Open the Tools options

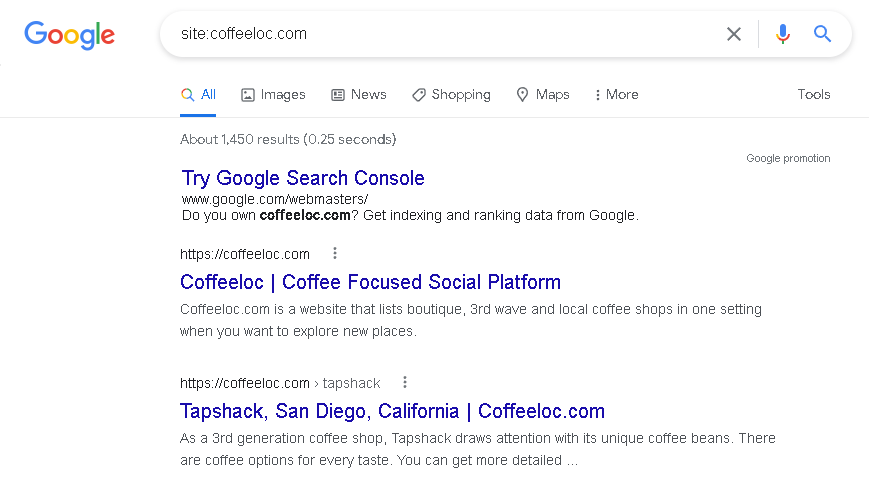(x=814, y=94)
